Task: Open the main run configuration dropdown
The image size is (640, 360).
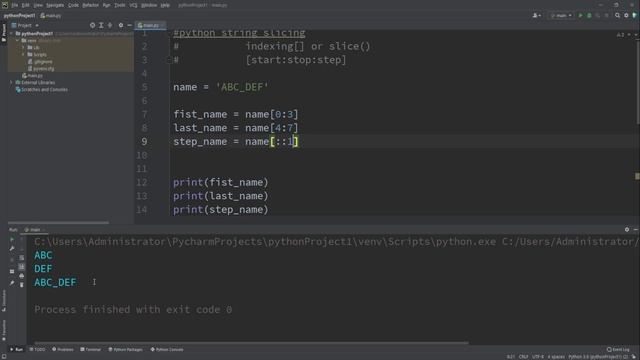Action: (561, 16)
